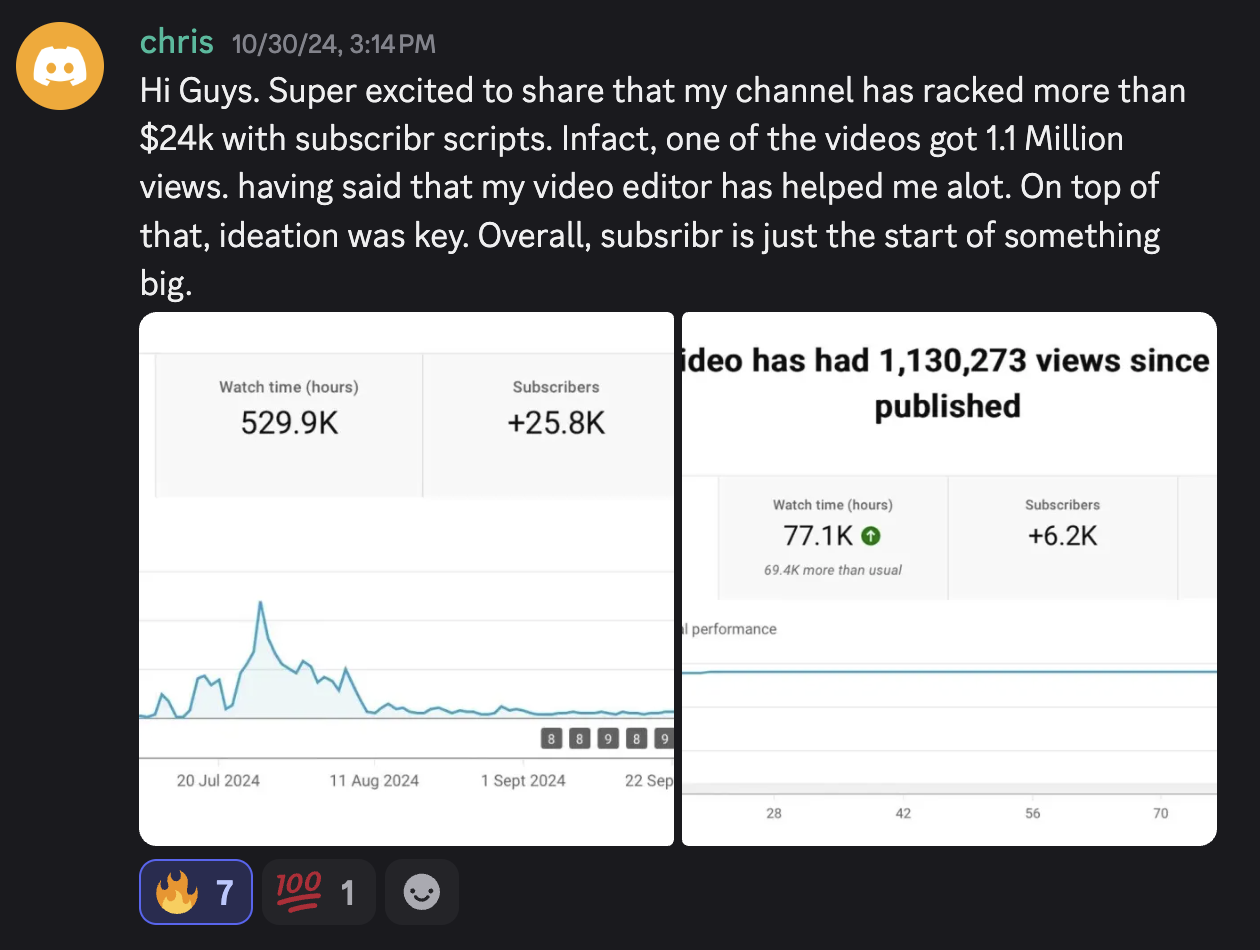This screenshot has width=1260, height=950.
Task: Open the right 1,130,273 views image attachment
Action: [949, 579]
